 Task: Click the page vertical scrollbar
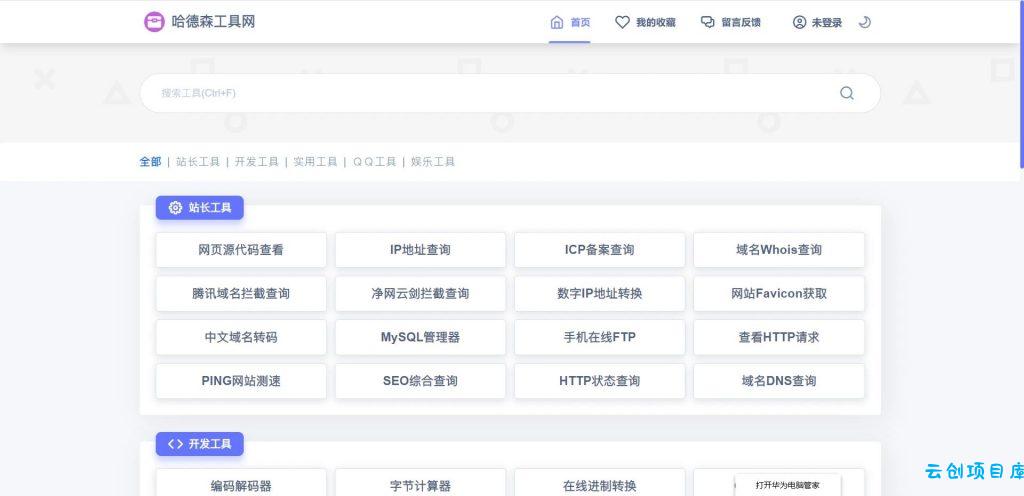(x=1021, y=85)
